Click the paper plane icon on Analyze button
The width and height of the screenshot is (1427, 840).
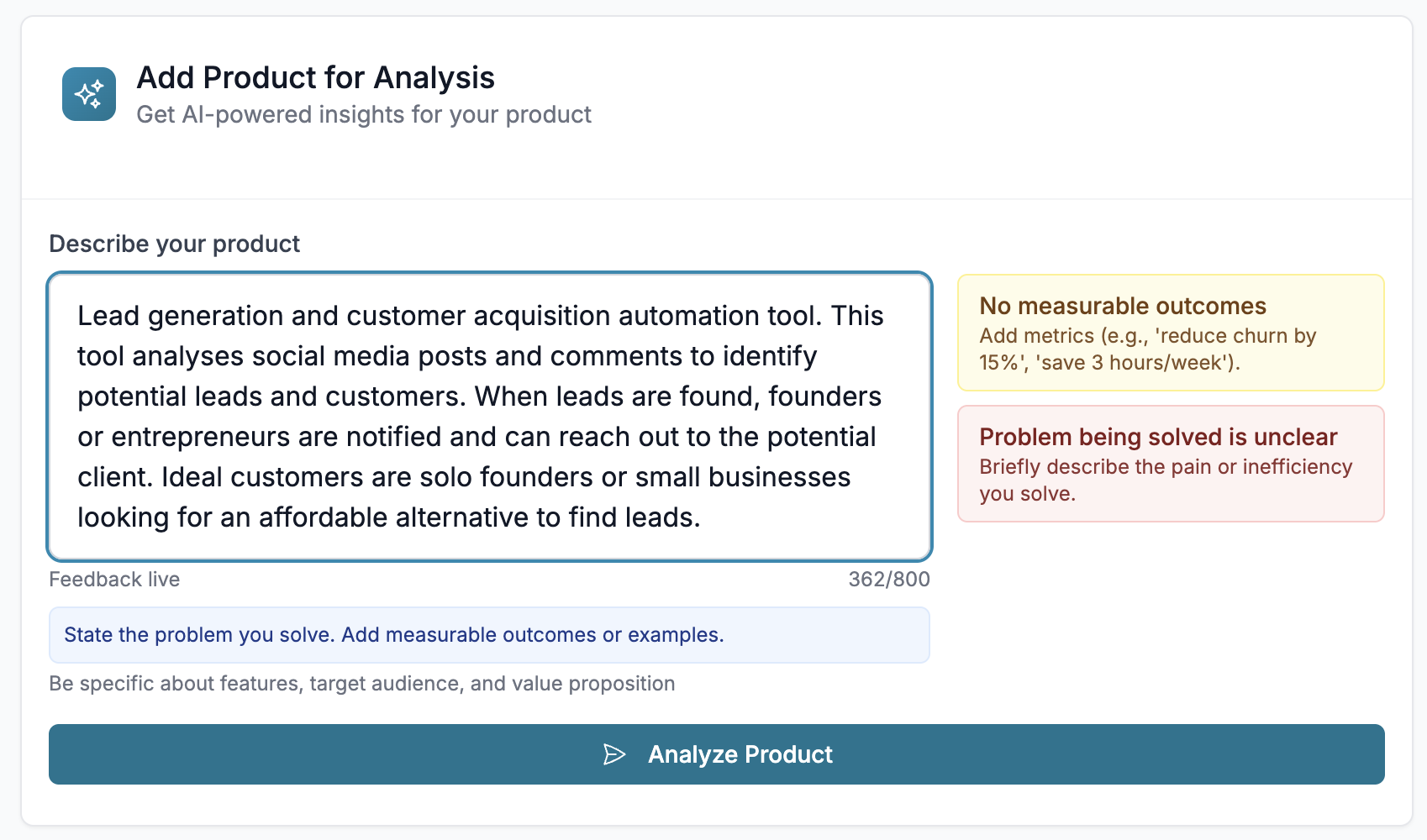click(614, 754)
